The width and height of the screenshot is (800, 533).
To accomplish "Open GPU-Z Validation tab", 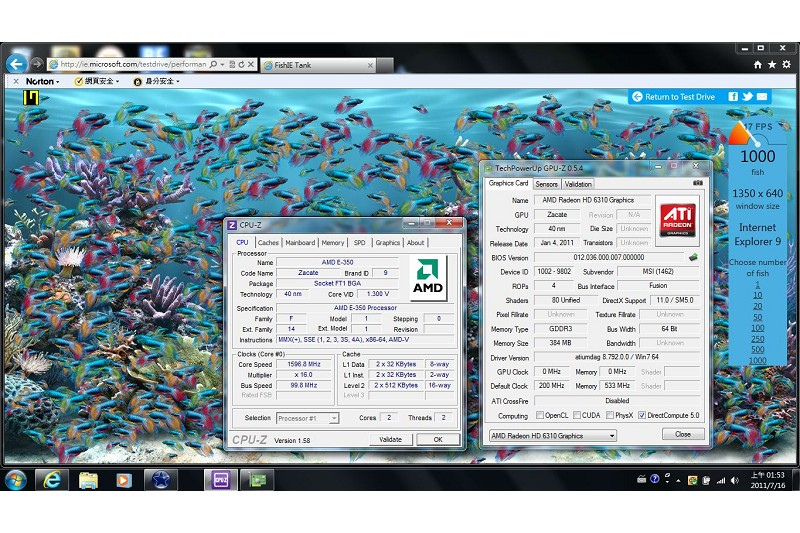I will click(x=578, y=184).
